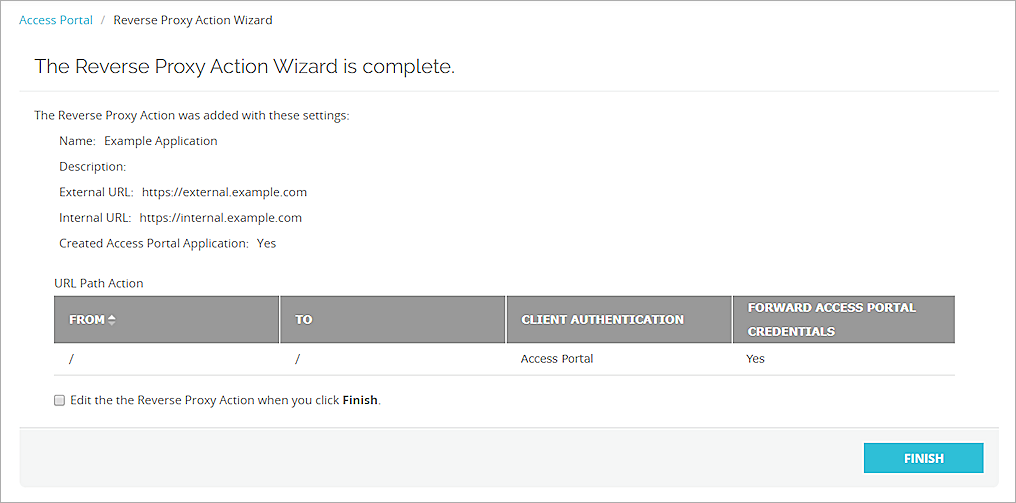1016x503 pixels.
Task: Click the external URL https://external.example.com
Action: (224, 192)
